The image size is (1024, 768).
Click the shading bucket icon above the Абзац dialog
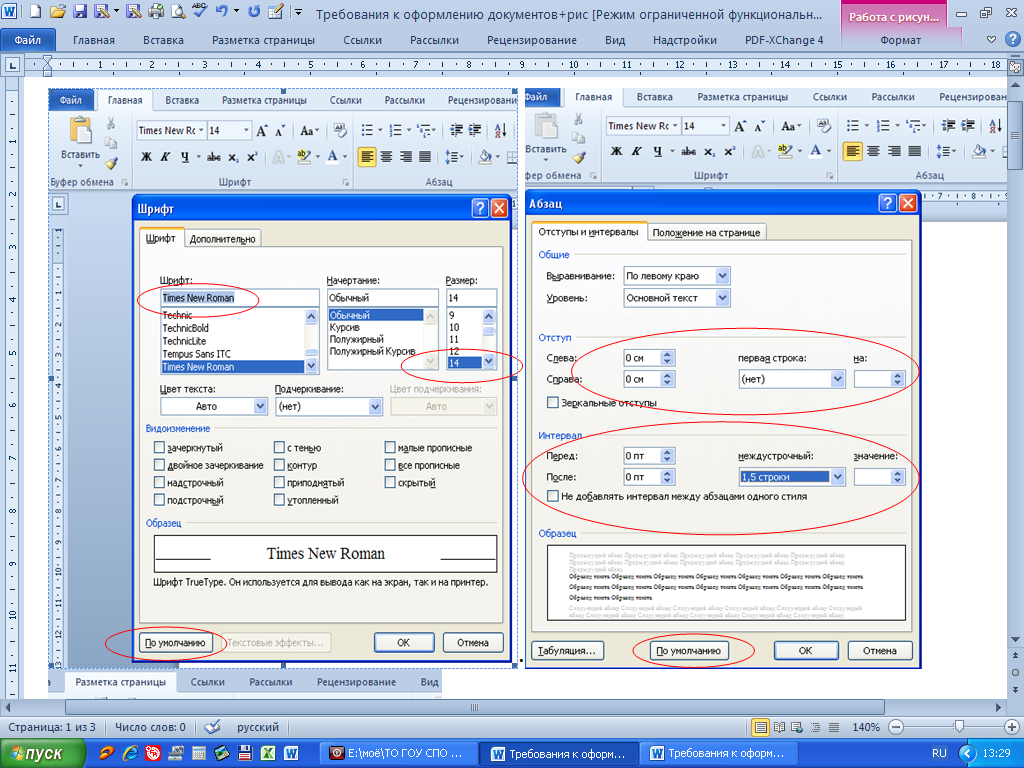coord(978,152)
